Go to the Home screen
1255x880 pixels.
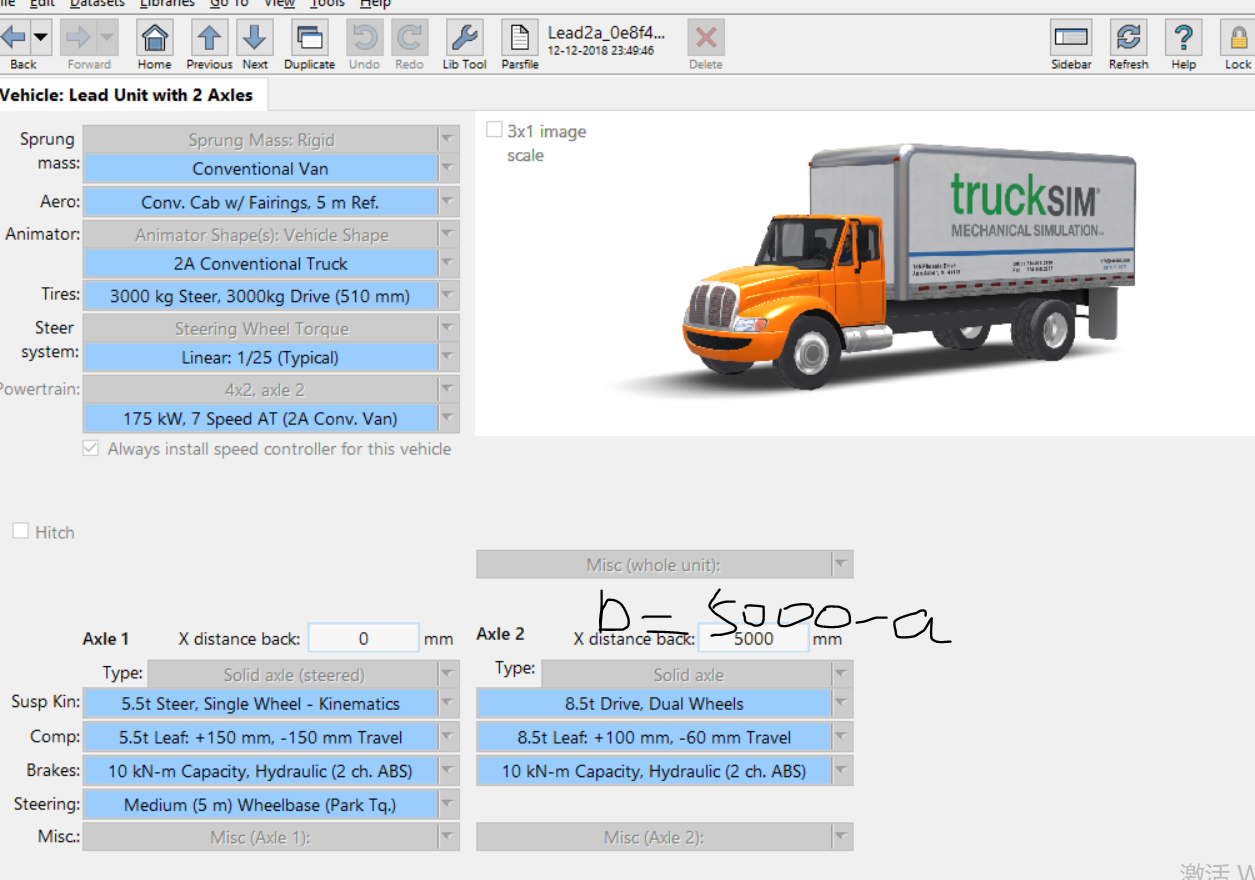point(154,42)
